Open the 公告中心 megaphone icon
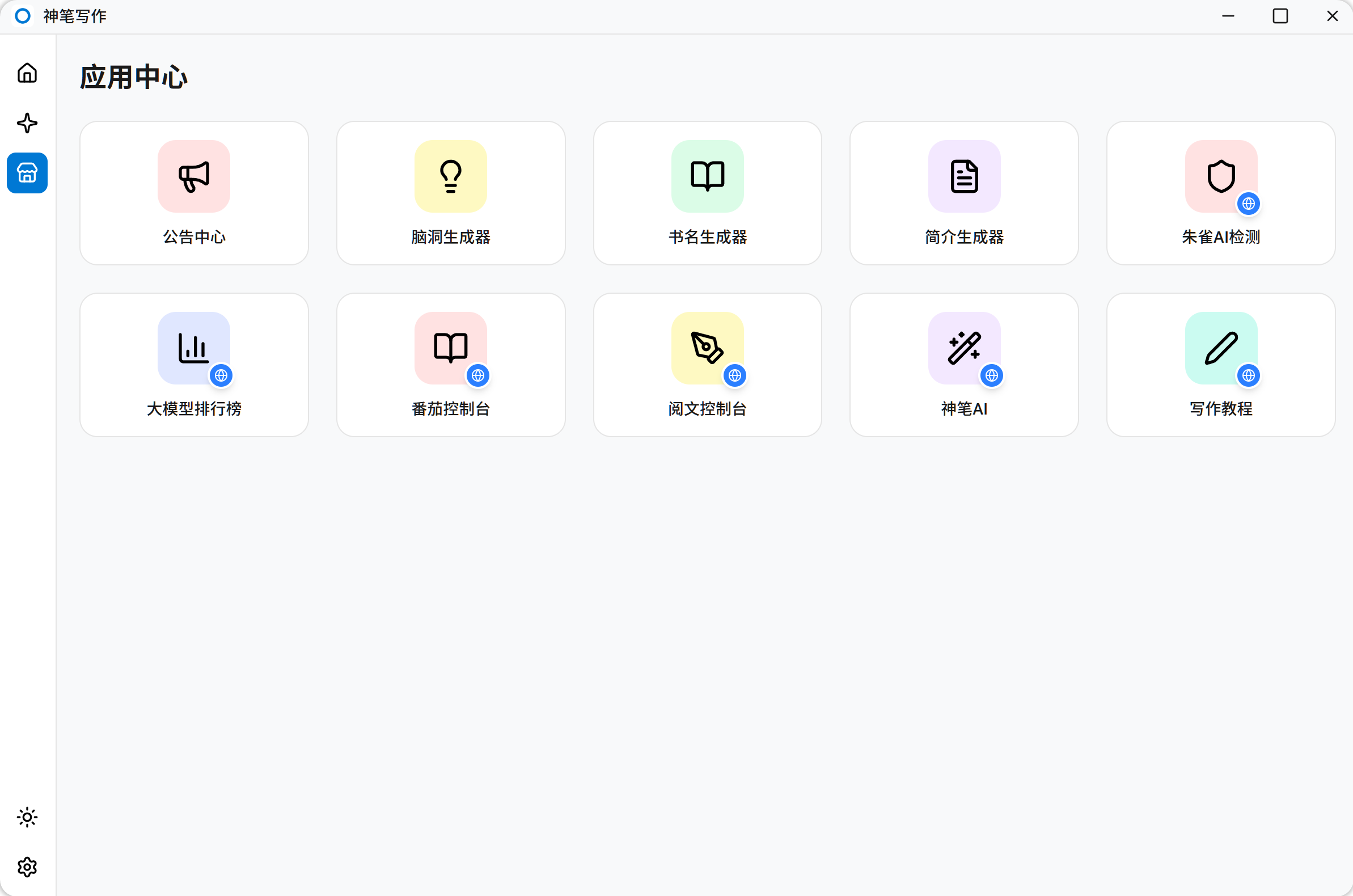Screen dimensions: 1353x896 click(x=194, y=176)
